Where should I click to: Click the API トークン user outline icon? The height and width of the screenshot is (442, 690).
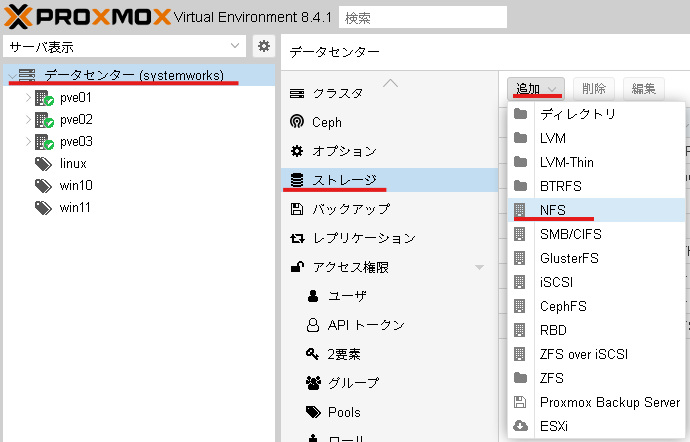click(x=313, y=325)
